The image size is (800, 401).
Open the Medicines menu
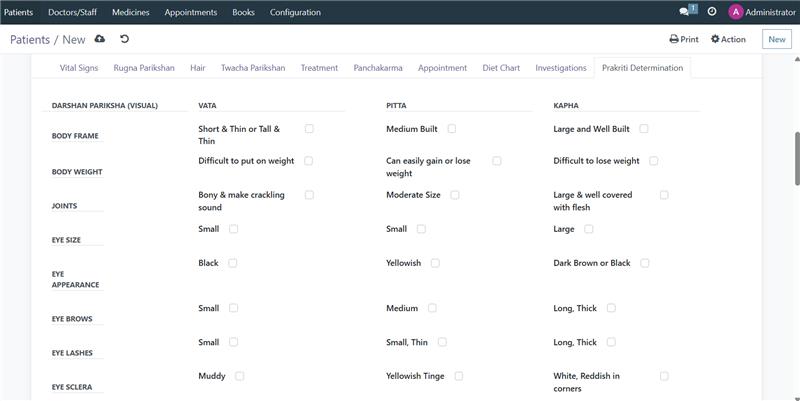click(x=131, y=12)
